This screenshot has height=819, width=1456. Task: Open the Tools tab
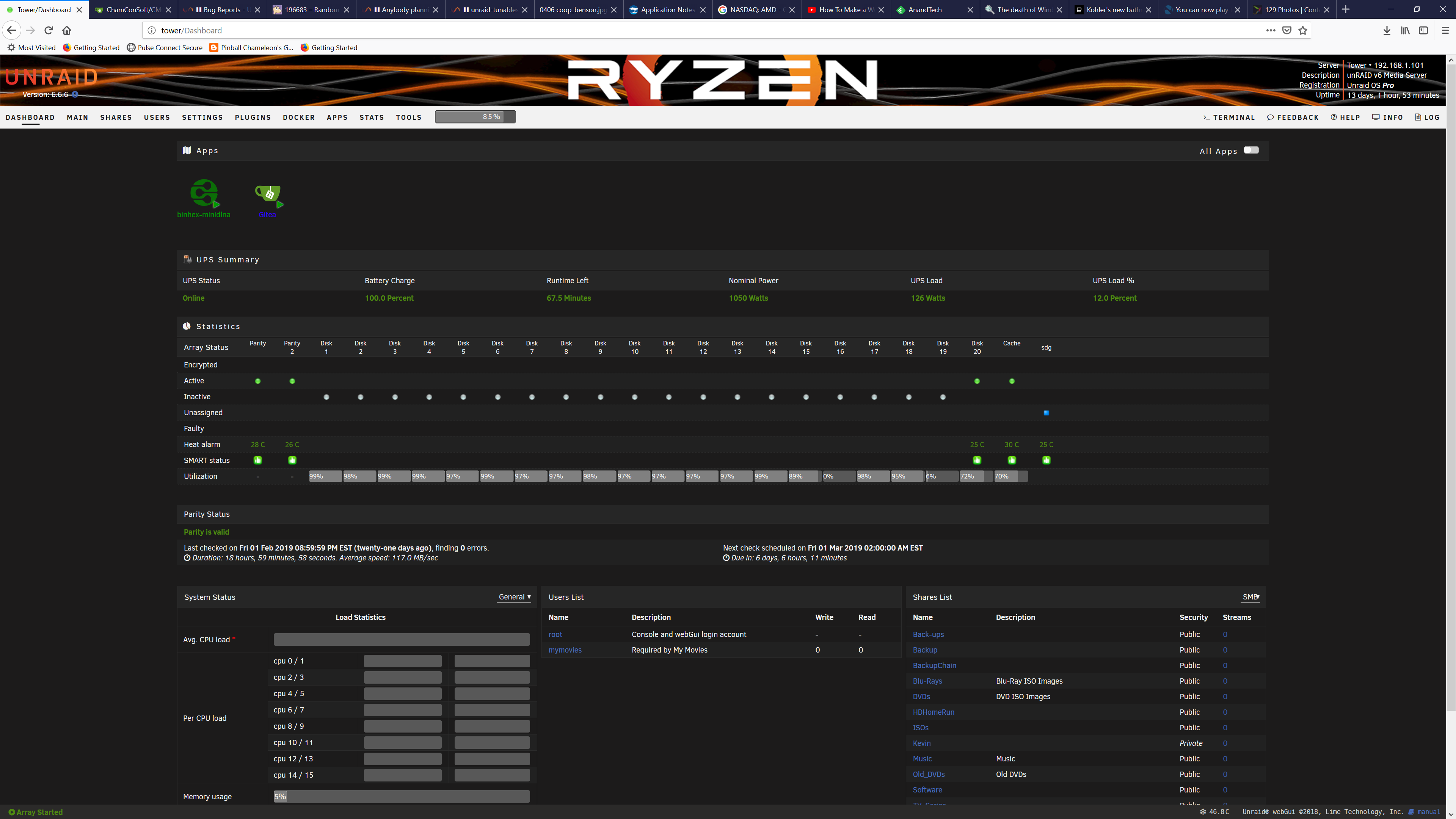click(x=409, y=118)
